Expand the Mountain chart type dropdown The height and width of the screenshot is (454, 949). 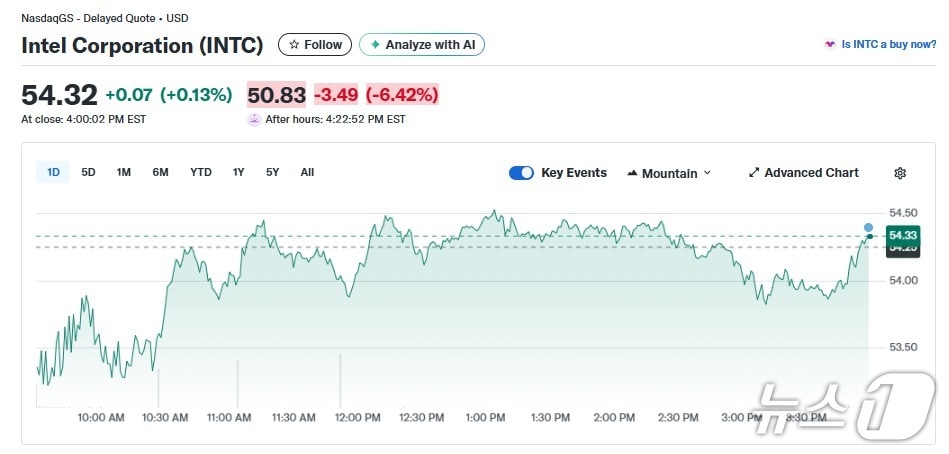tap(707, 173)
